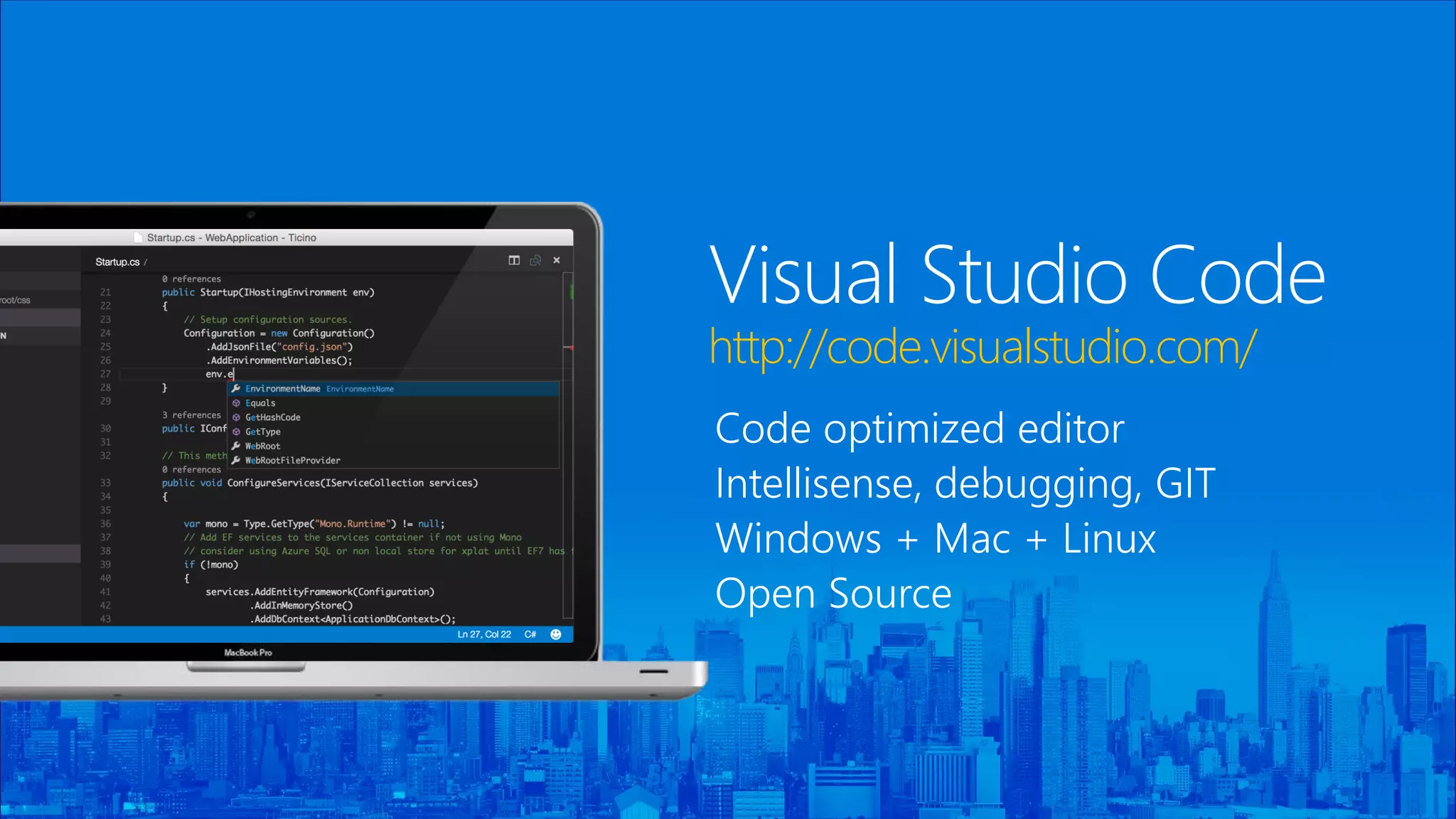Viewport: 1456px width, 819px height.
Task: Click '0 references' lens above ConfigureServices
Action: (191, 469)
